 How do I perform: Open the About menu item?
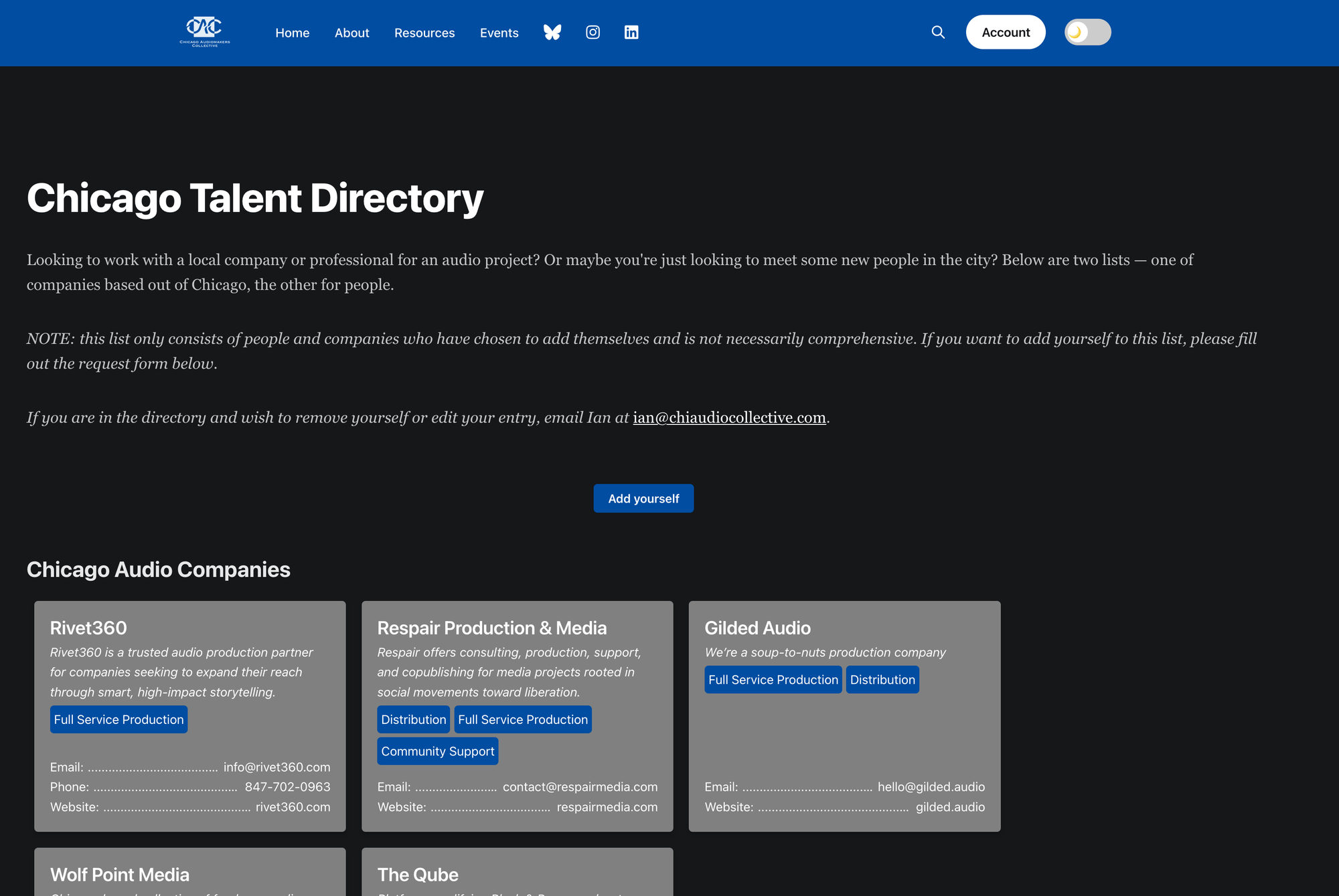point(351,33)
